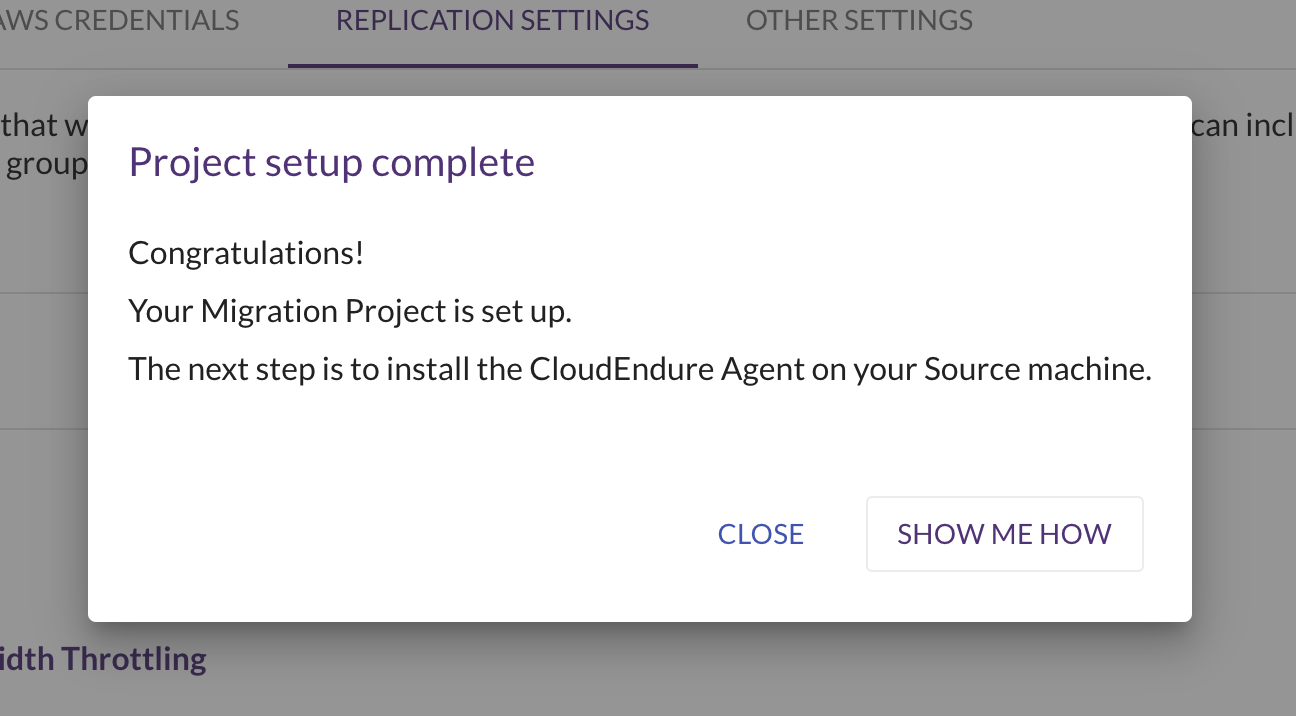Click the cut-off "can incl" text behind the dialog

pyautogui.click(x=1243, y=125)
